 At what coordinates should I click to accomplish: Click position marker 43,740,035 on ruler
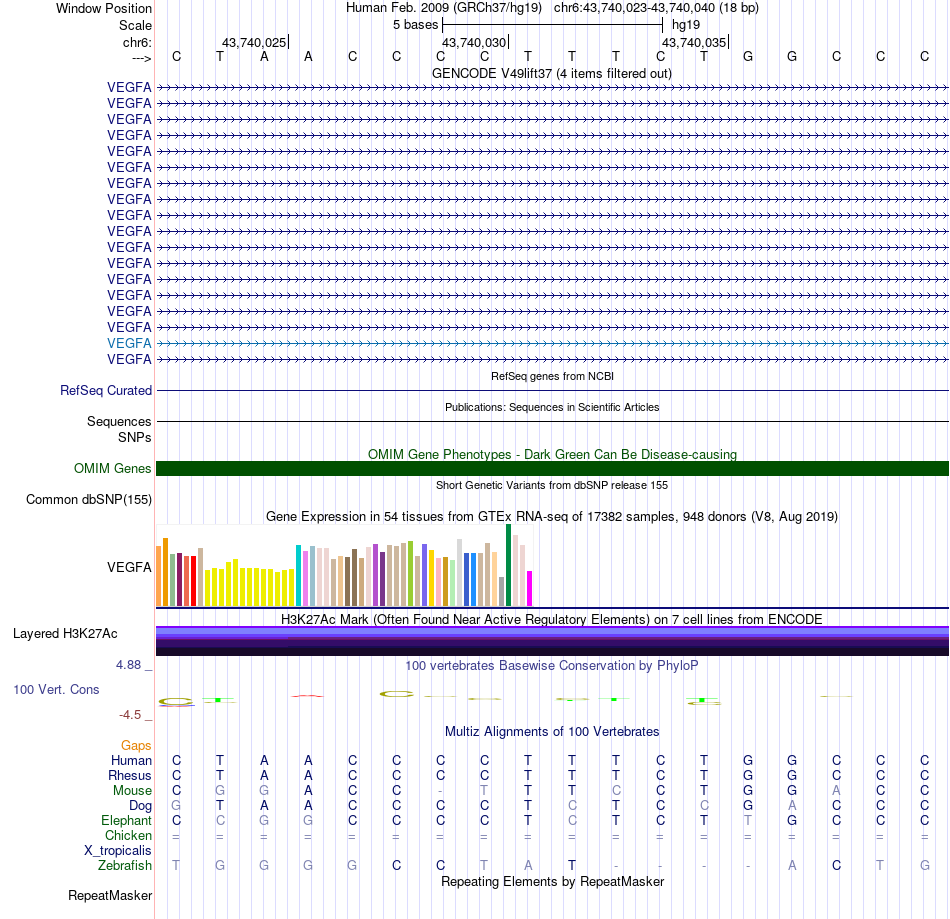coord(694,42)
